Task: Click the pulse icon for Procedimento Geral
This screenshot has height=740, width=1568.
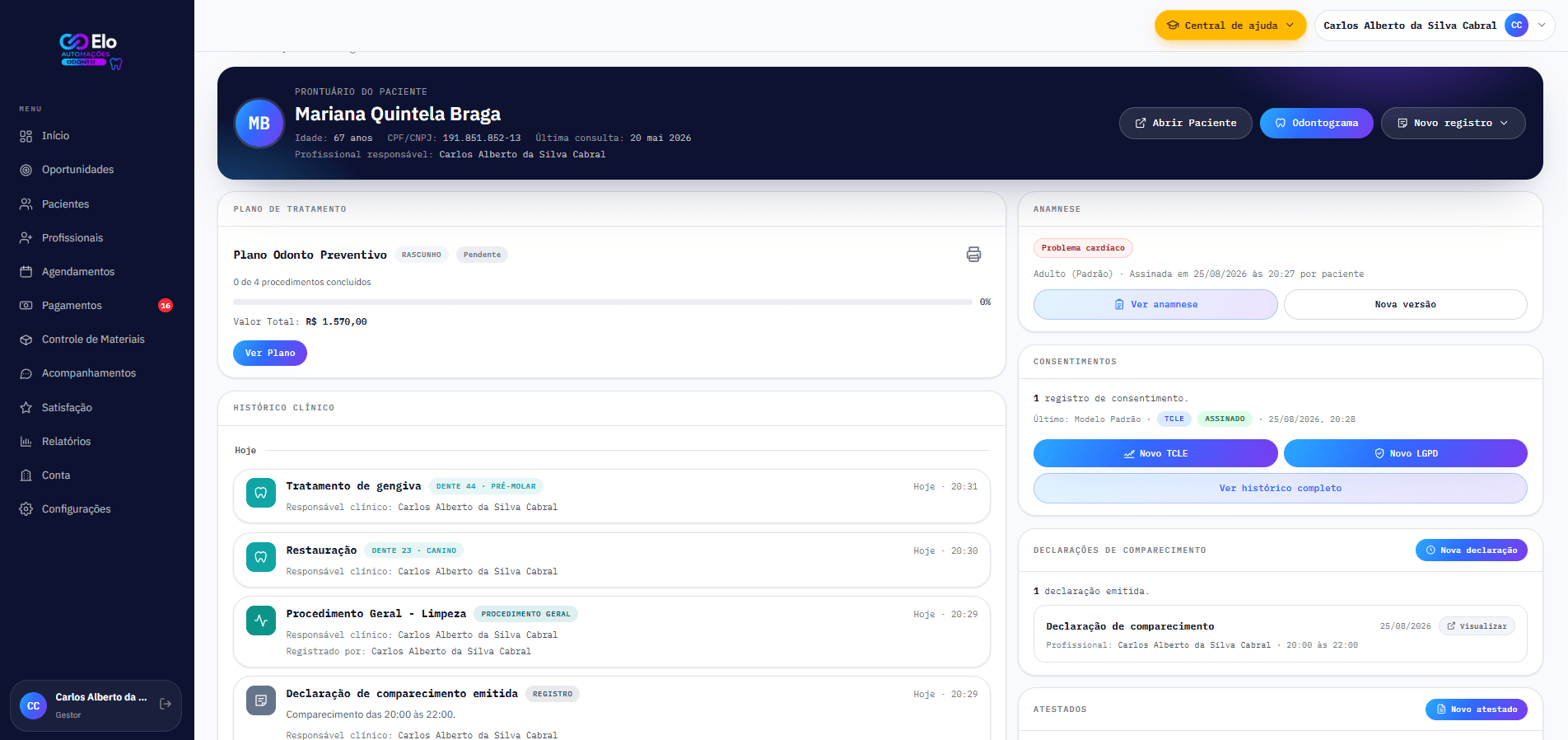Action: coord(261,621)
